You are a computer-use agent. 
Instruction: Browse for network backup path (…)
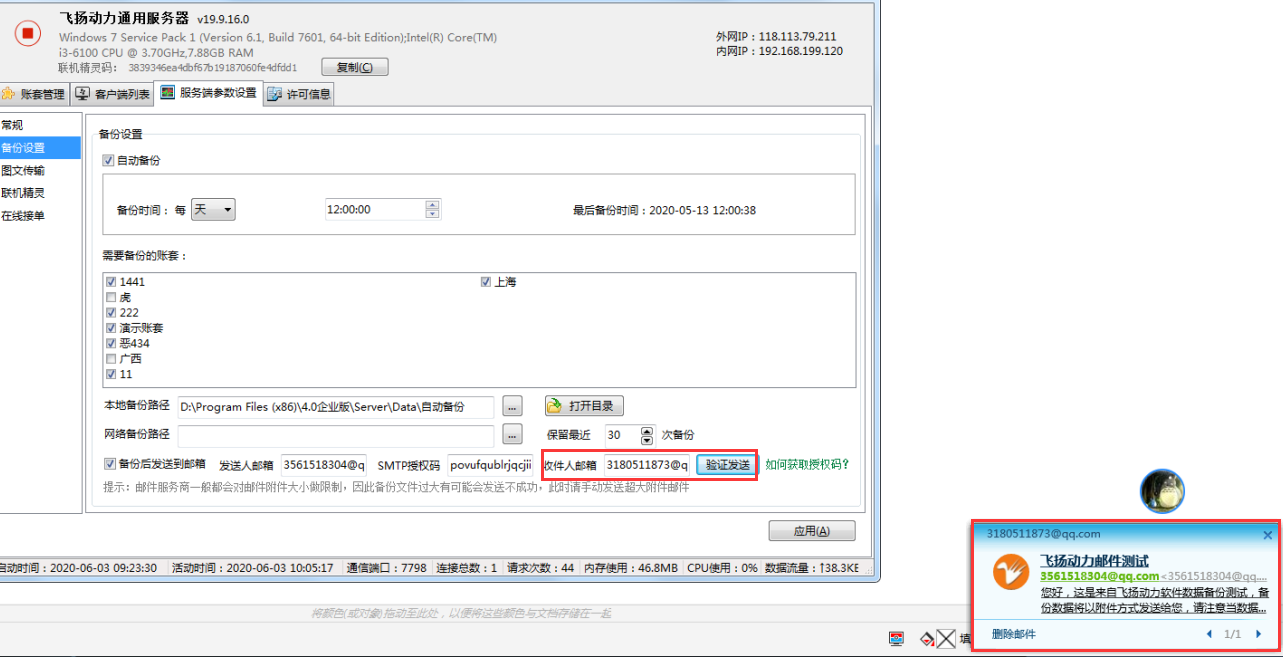pos(512,435)
